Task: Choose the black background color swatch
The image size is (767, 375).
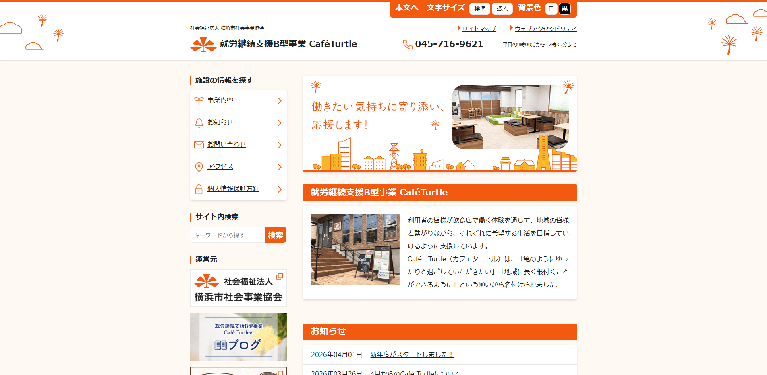Action: point(565,8)
